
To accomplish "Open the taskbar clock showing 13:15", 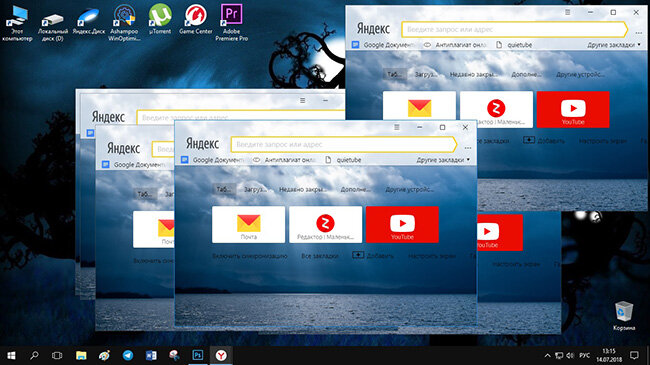I will [x=609, y=355].
